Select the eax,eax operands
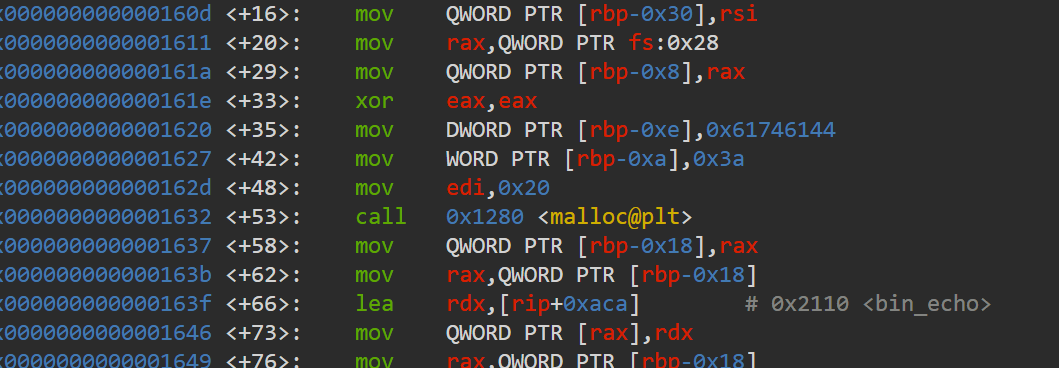The image size is (1059, 368). pyautogui.click(x=491, y=101)
